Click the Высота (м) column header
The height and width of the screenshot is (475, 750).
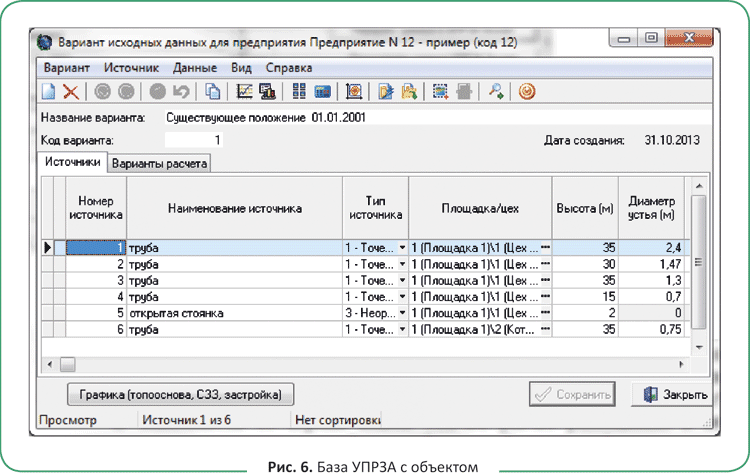coord(585,208)
